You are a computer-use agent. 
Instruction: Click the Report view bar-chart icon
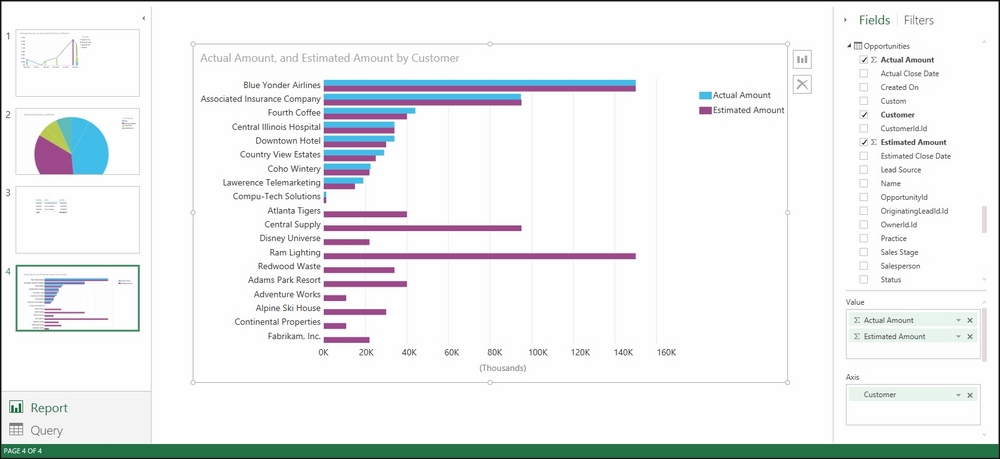[x=17, y=407]
